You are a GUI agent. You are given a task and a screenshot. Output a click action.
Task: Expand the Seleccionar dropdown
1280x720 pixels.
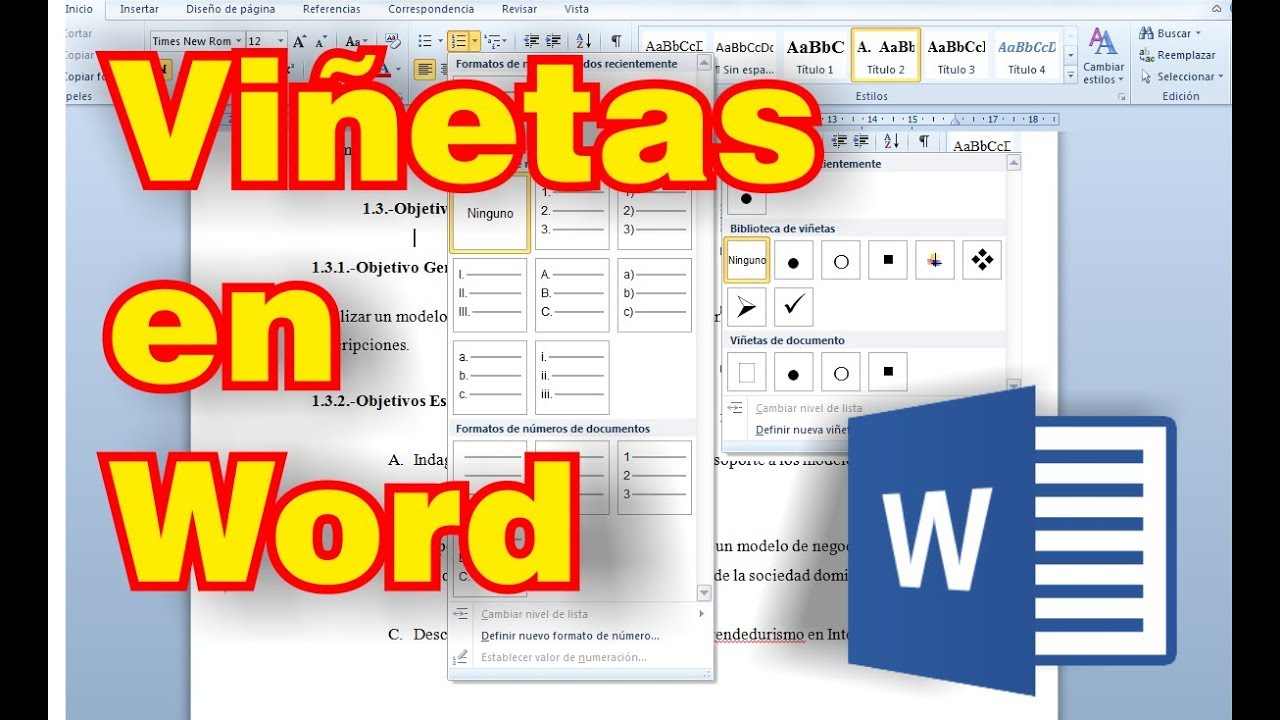1189,77
